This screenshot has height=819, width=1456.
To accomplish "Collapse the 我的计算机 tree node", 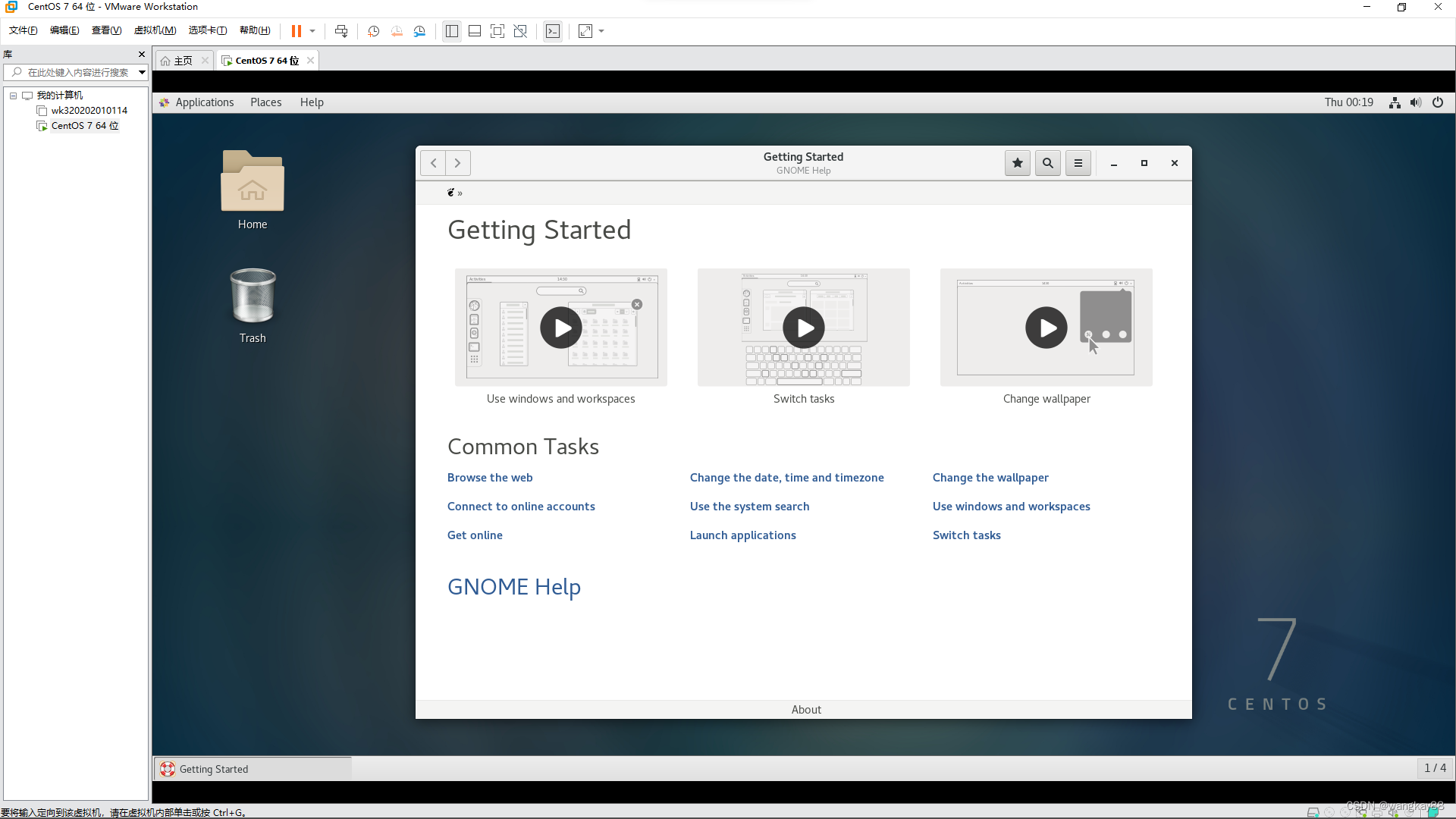I will pos(13,96).
